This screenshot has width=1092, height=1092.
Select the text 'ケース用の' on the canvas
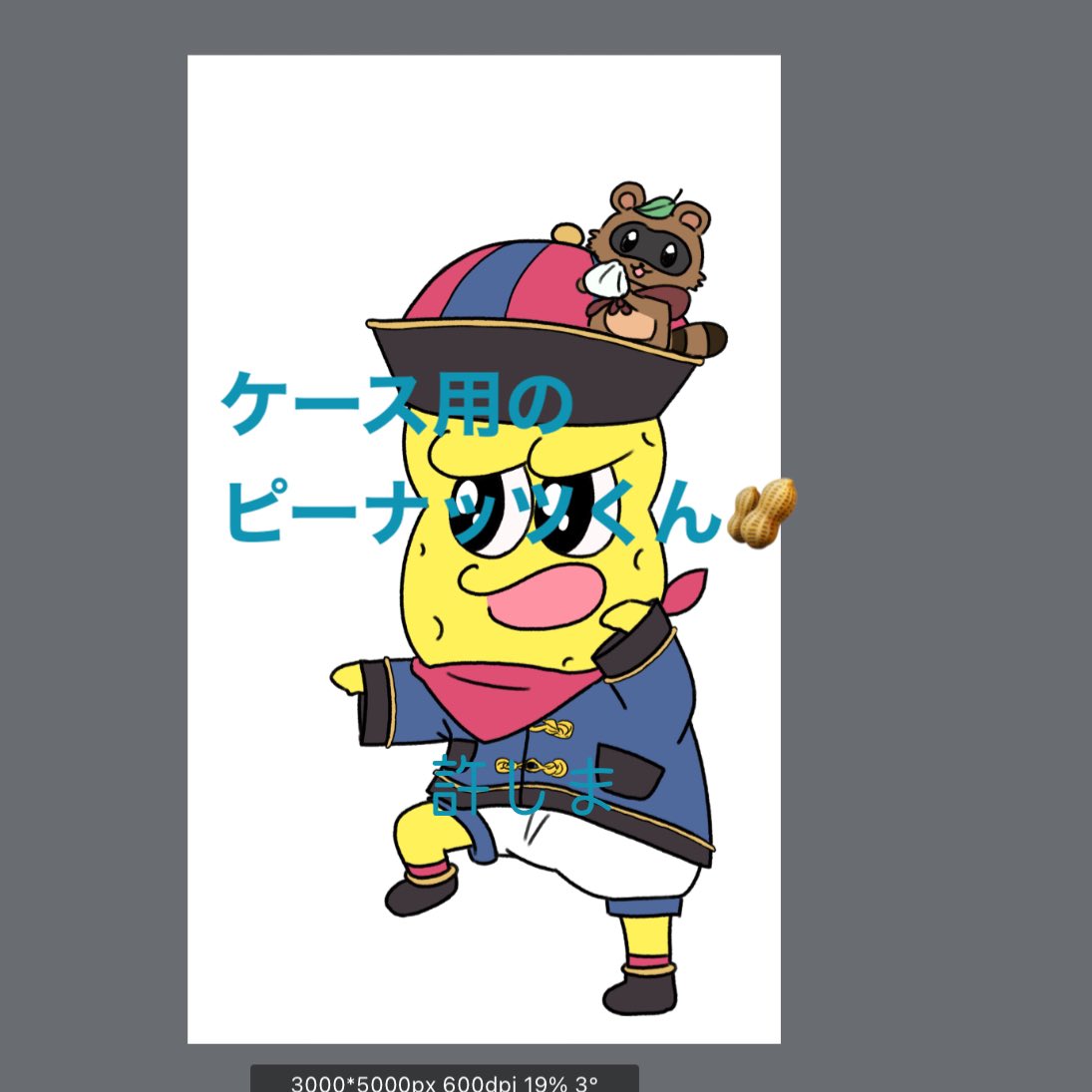pyautogui.click(x=398, y=403)
